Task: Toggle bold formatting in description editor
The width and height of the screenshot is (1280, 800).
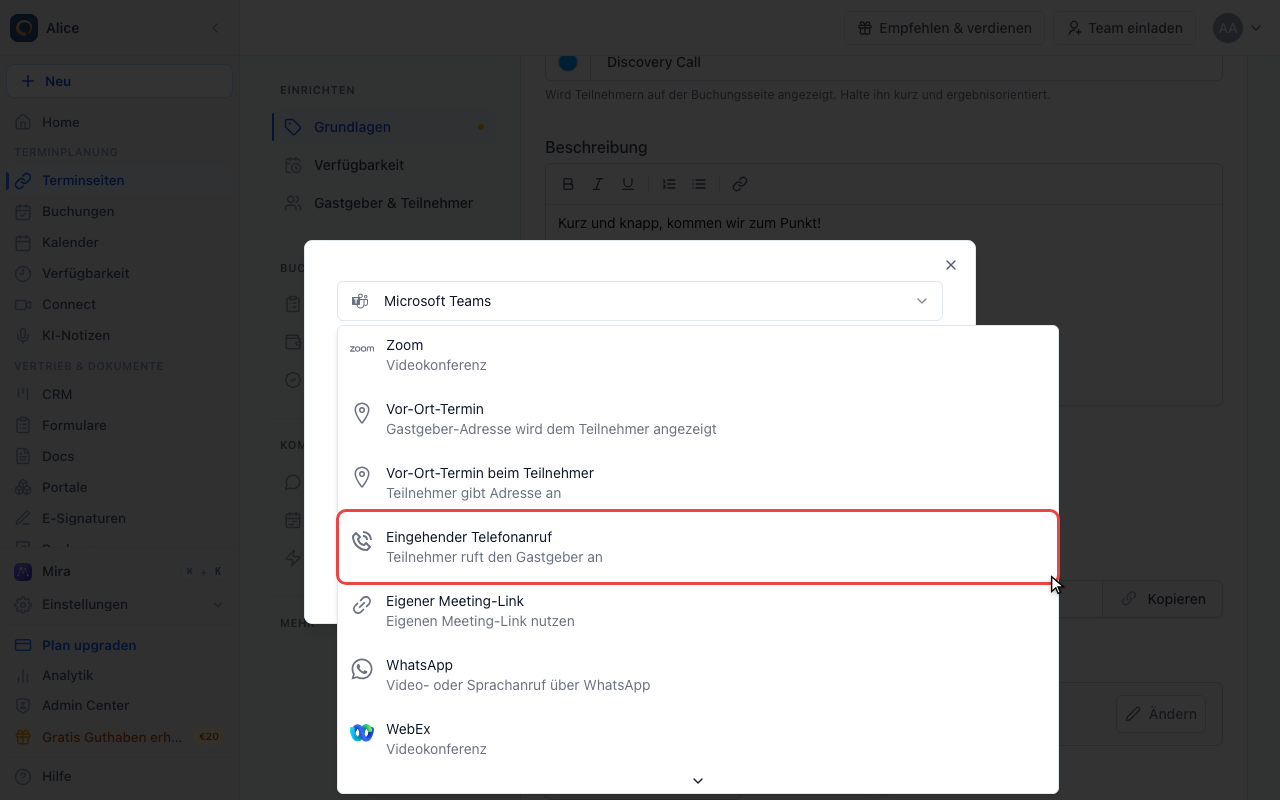Action: [568, 184]
